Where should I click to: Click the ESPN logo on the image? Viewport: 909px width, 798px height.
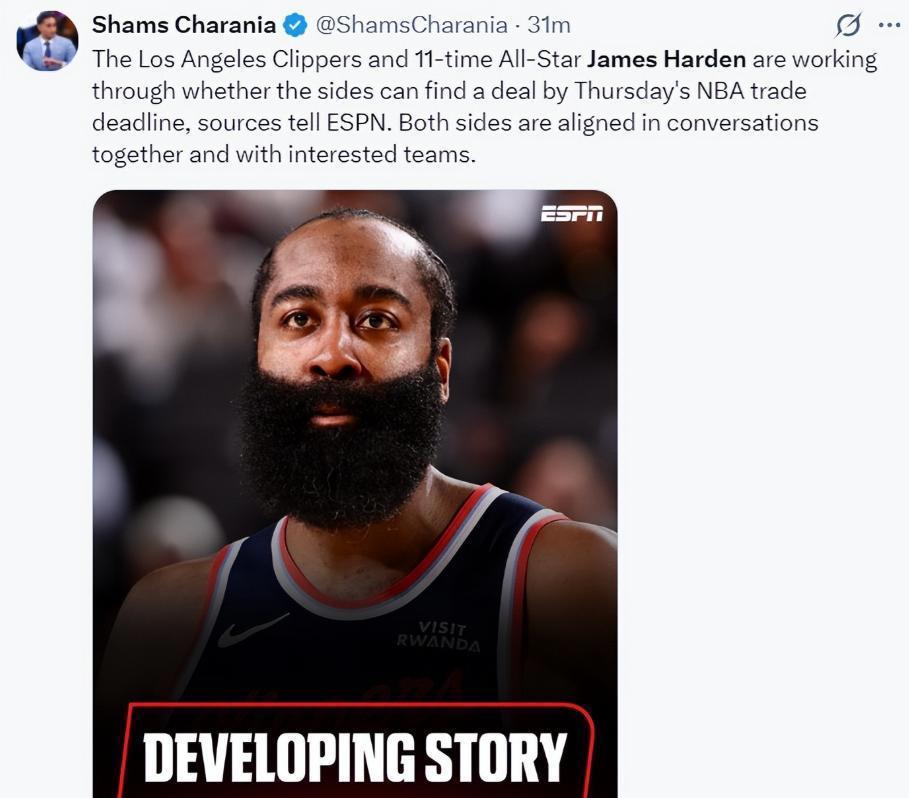click(572, 214)
